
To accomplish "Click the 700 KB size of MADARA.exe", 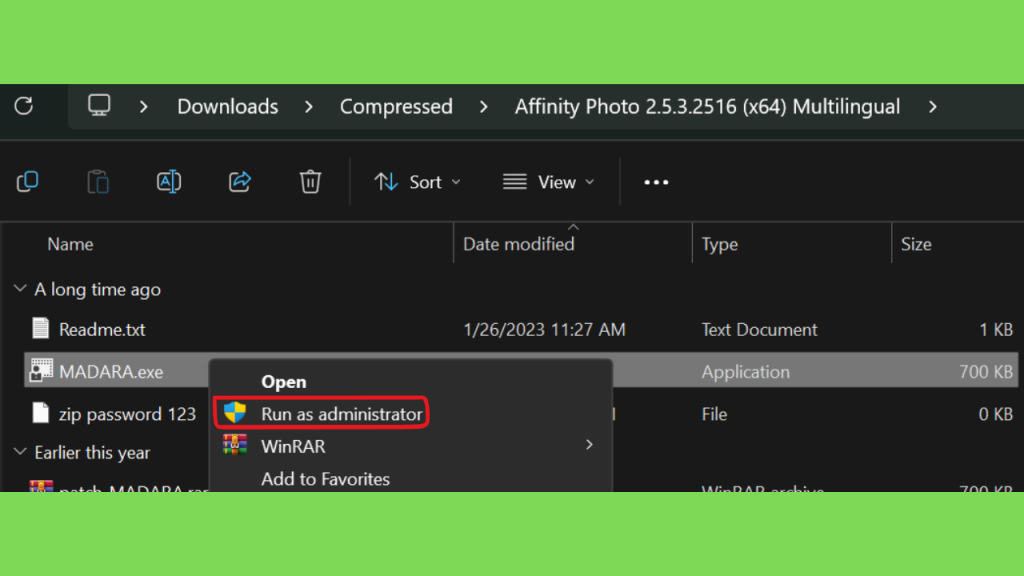I will 985,372.
